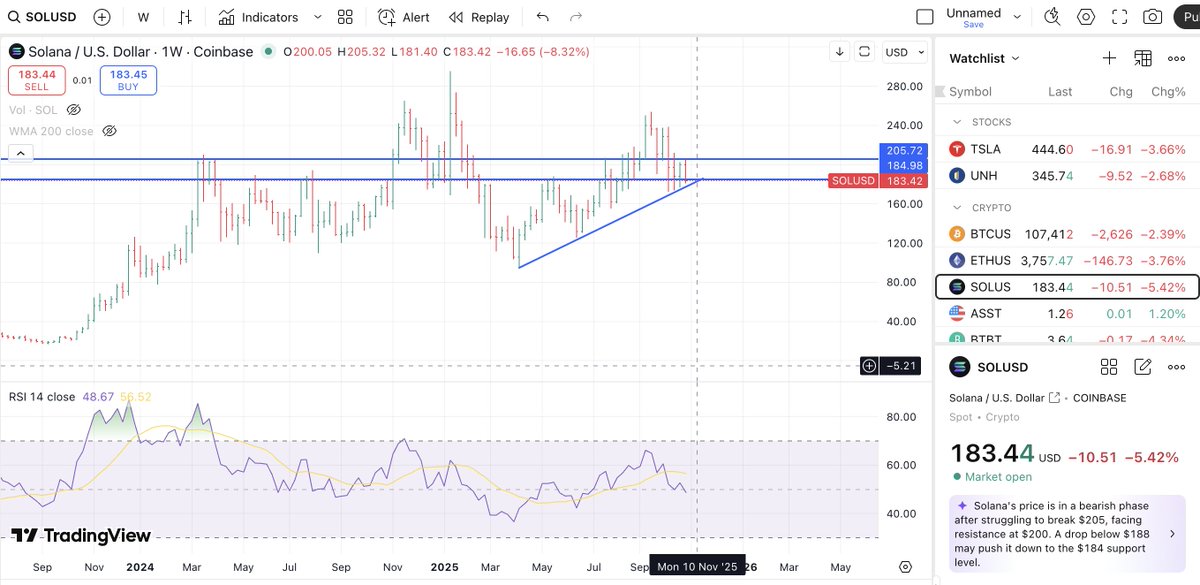Click the SELL 183.44 button

[36, 80]
